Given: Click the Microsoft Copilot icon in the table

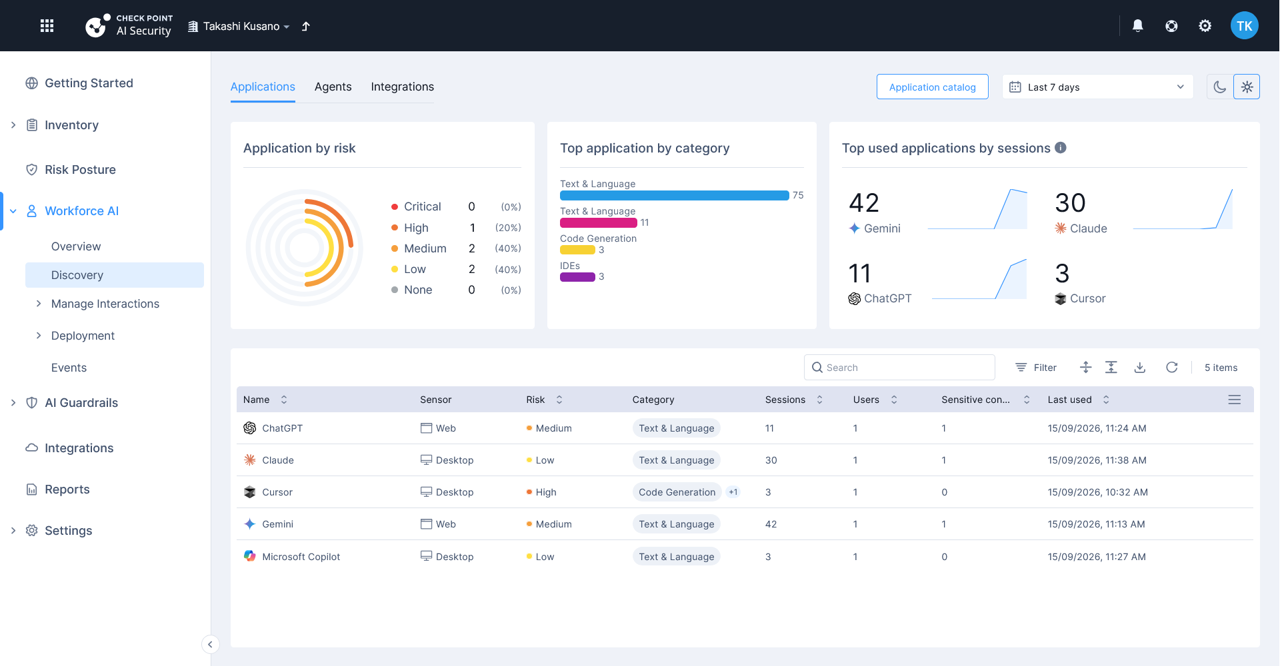Looking at the screenshot, I should 250,556.
